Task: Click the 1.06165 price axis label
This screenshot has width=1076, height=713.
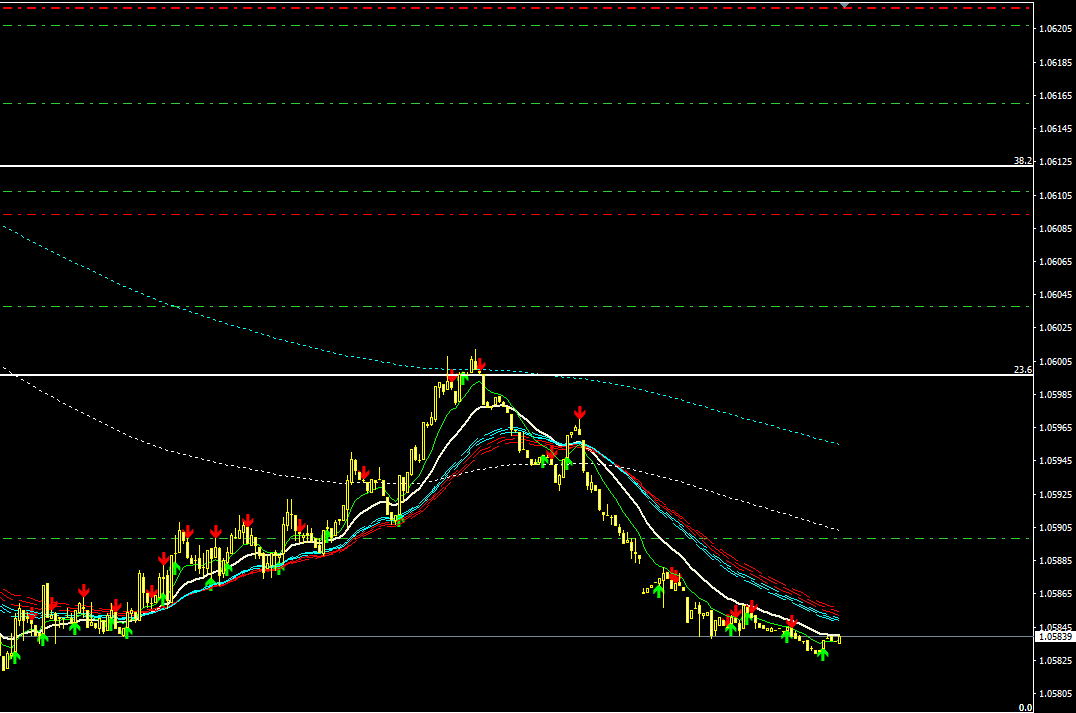Action: tap(1055, 95)
